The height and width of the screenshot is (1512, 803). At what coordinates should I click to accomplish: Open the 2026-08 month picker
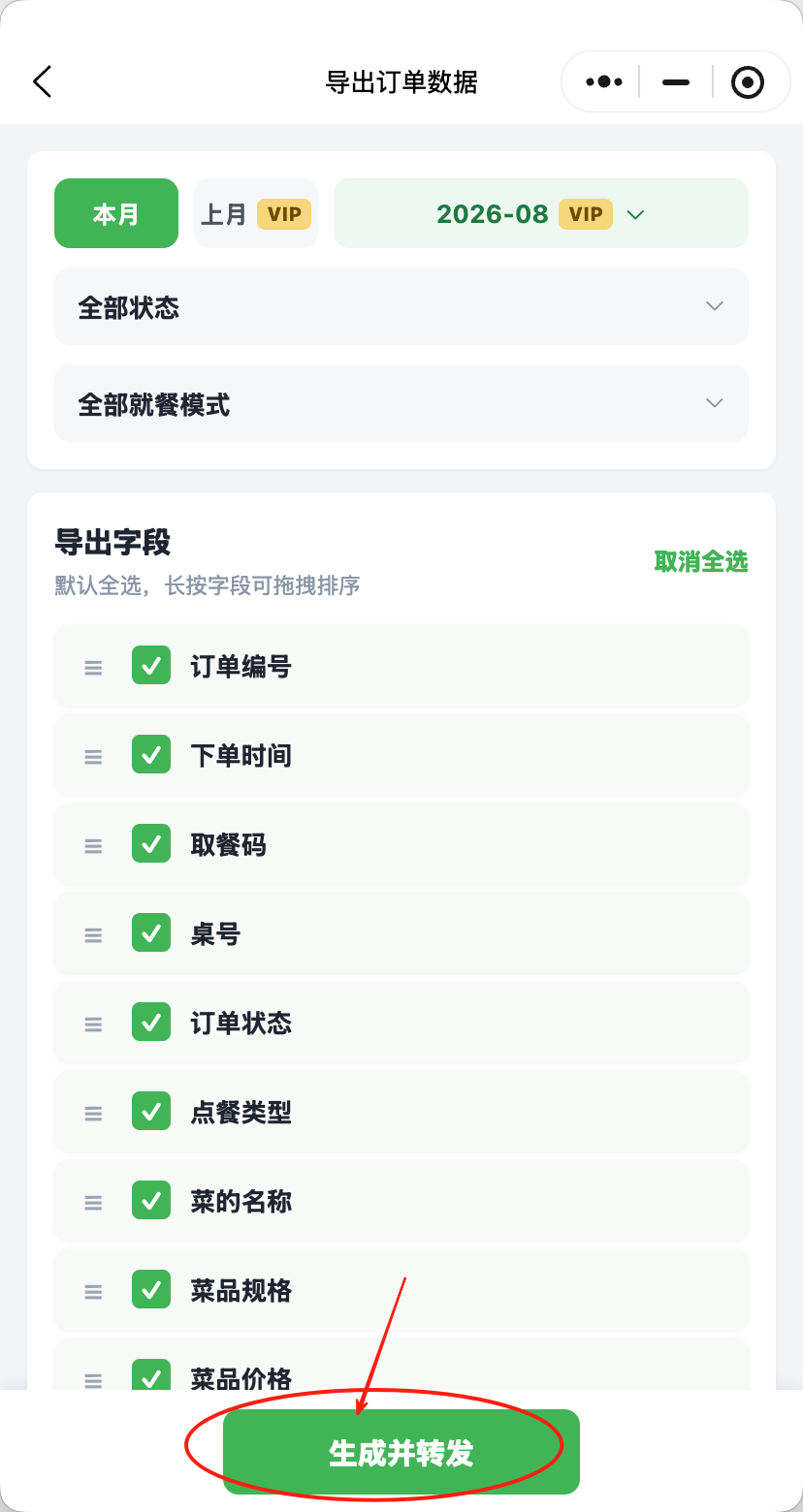point(541,213)
